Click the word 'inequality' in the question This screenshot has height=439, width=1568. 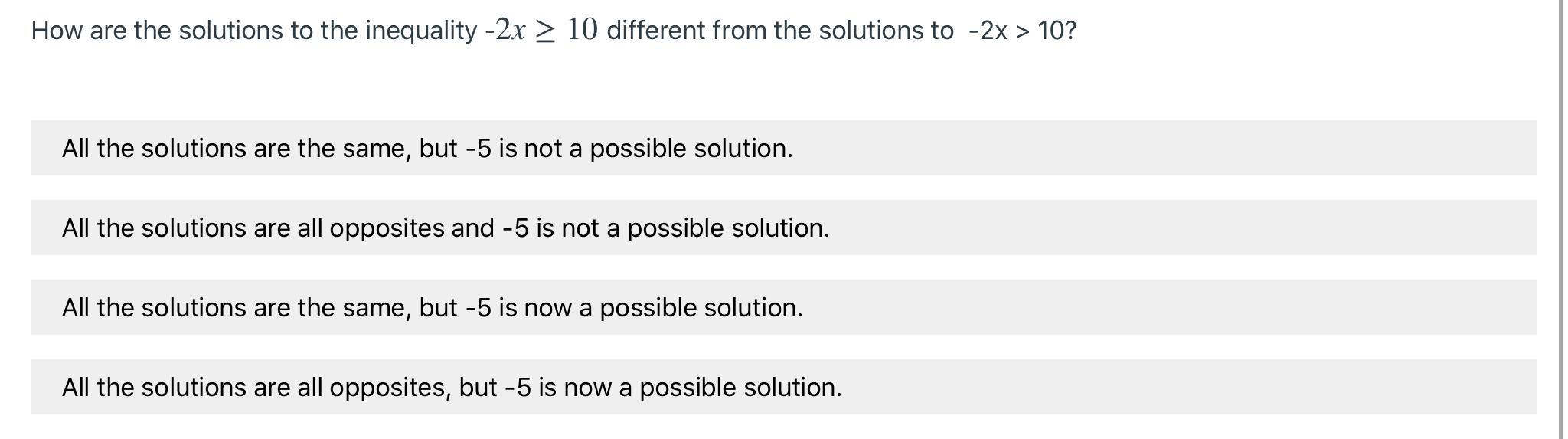coord(421,31)
